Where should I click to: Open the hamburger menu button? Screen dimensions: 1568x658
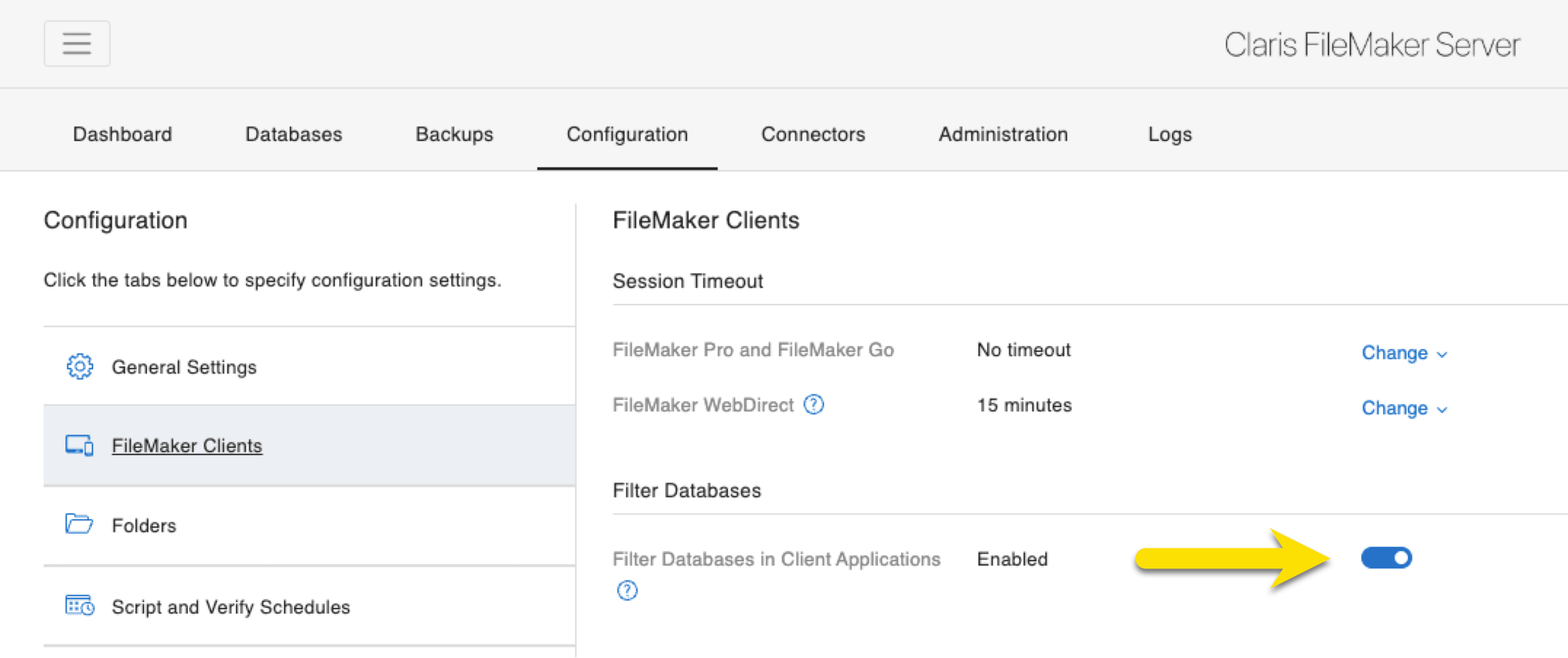(77, 44)
